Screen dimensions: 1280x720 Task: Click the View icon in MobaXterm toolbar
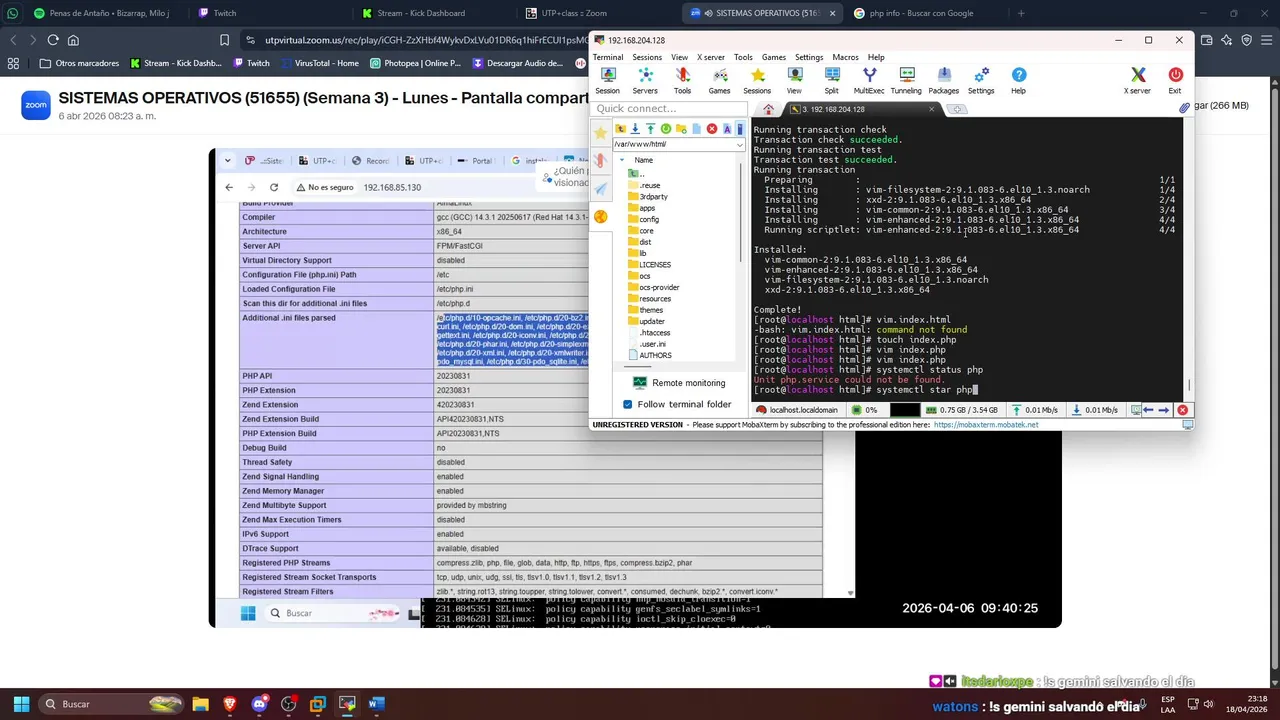[794, 80]
